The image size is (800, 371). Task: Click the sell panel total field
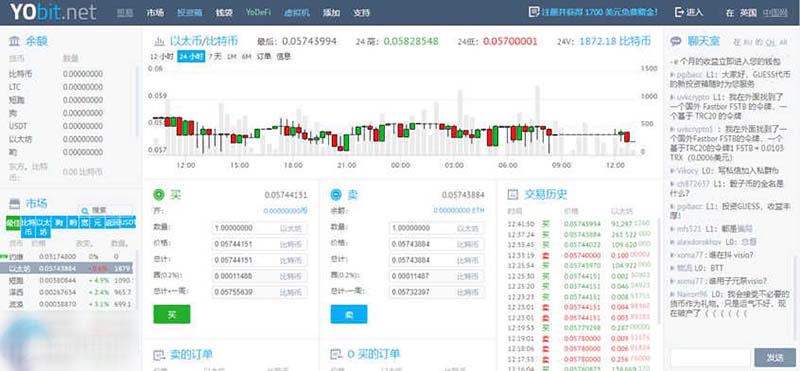[x=437, y=260]
